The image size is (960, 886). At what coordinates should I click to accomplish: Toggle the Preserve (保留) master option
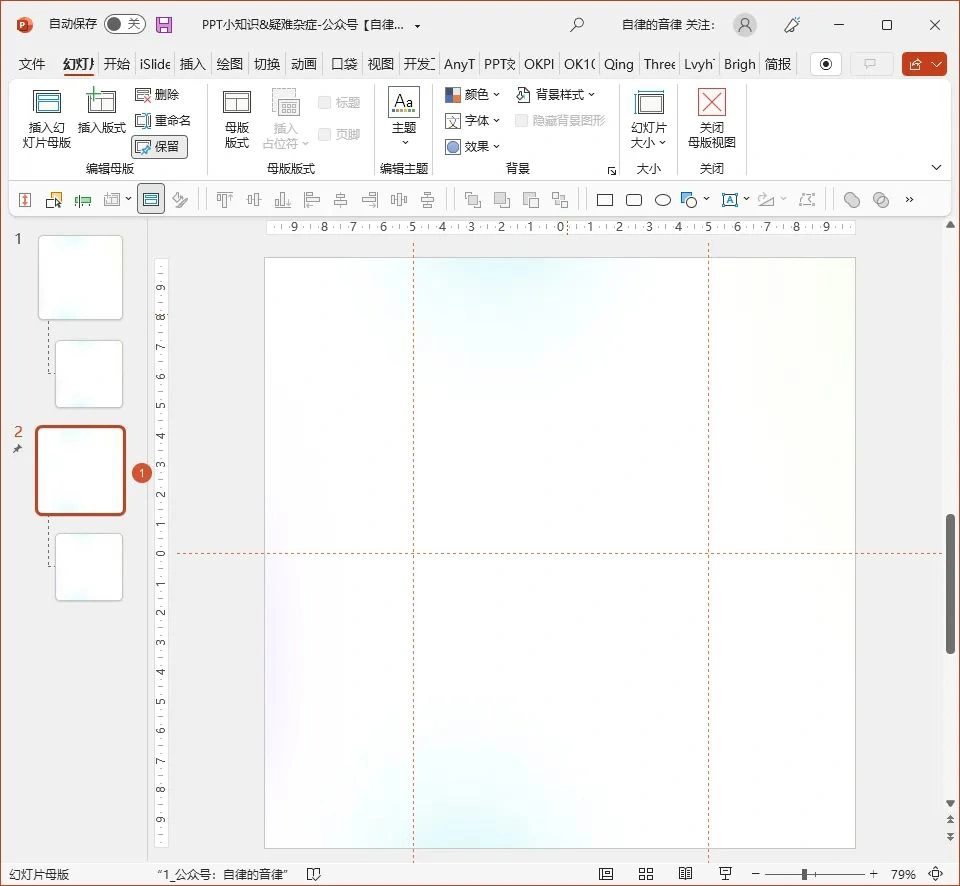(159, 146)
